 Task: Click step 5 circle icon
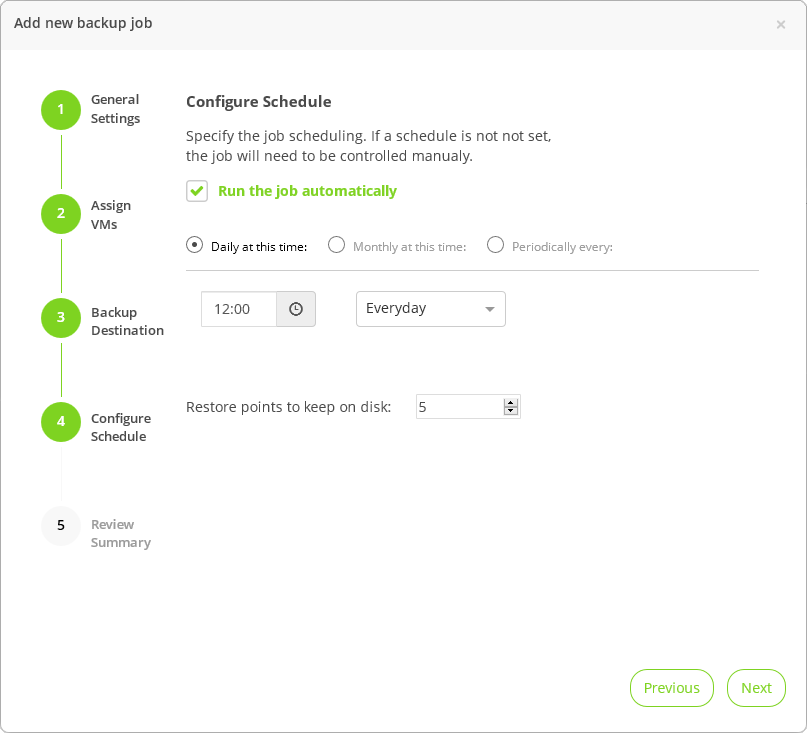click(x=61, y=526)
